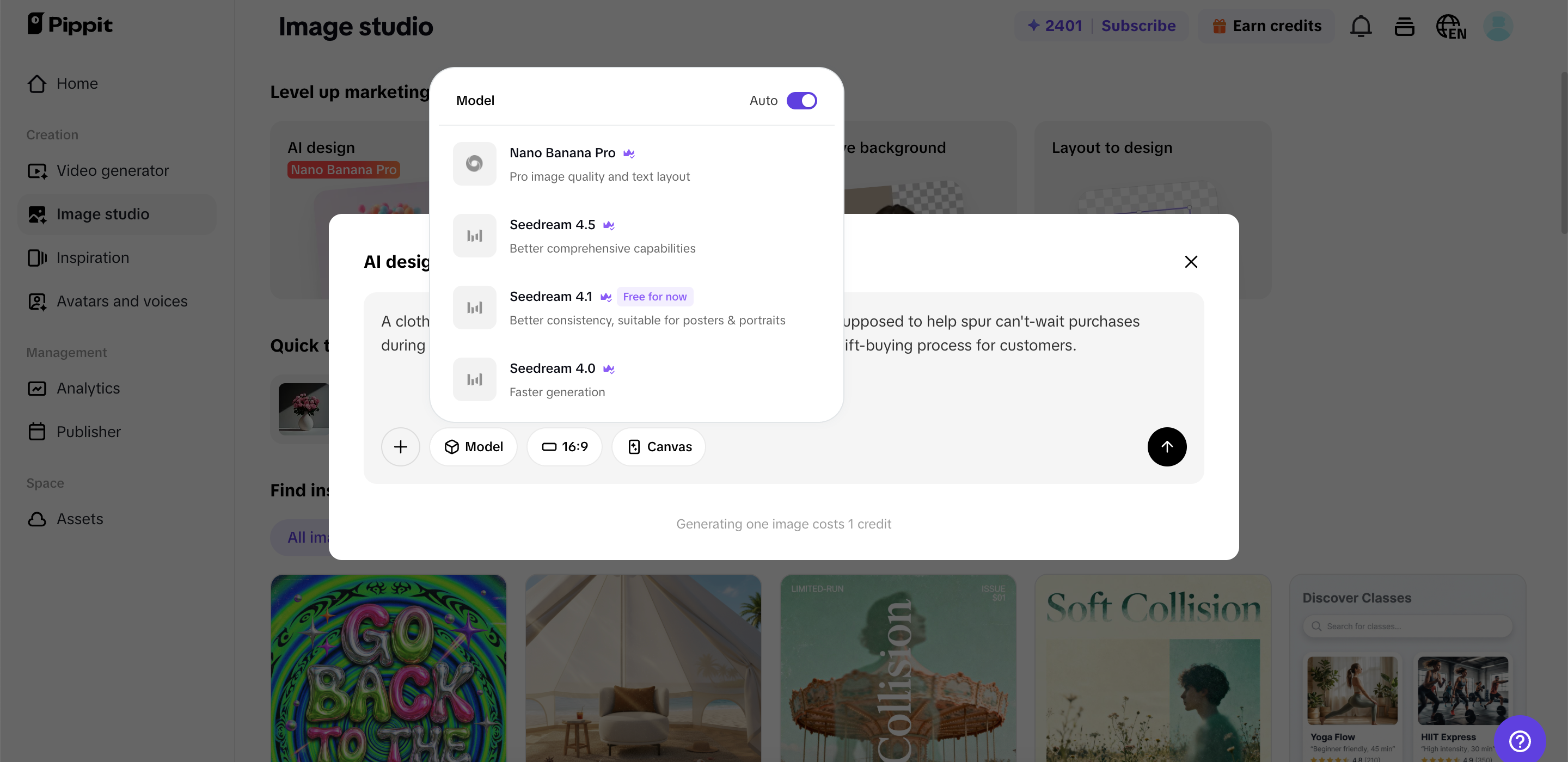Open the Canvas option dropdown

pyautogui.click(x=659, y=447)
